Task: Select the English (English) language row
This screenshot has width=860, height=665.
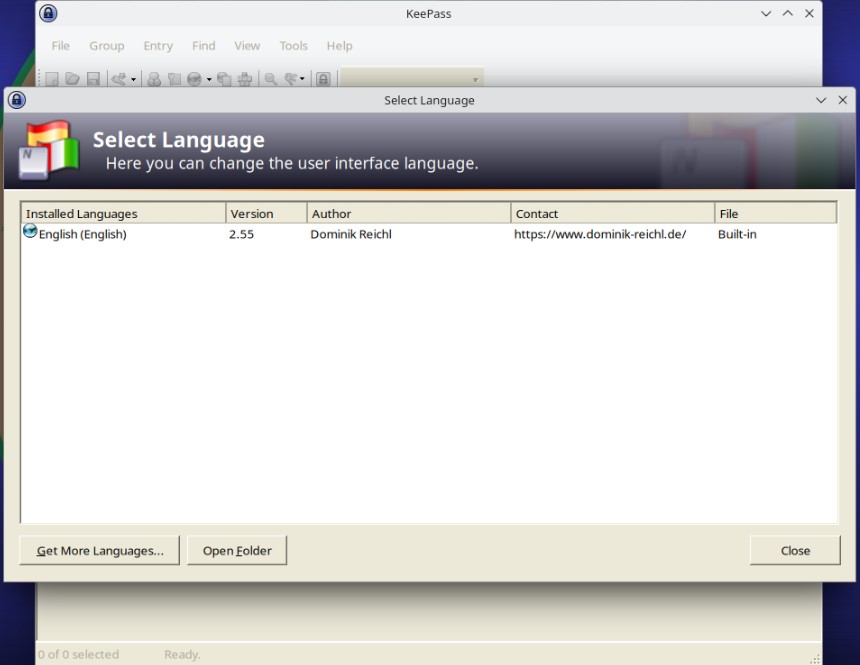Action: click(x=429, y=234)
